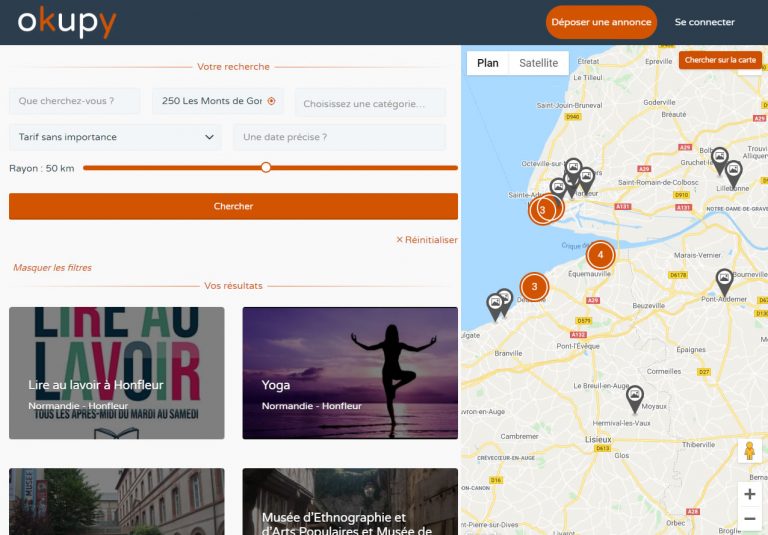Screen dimensions: 768x535
Task: Click the Rayon slider handle
Action: pos(265,168)
